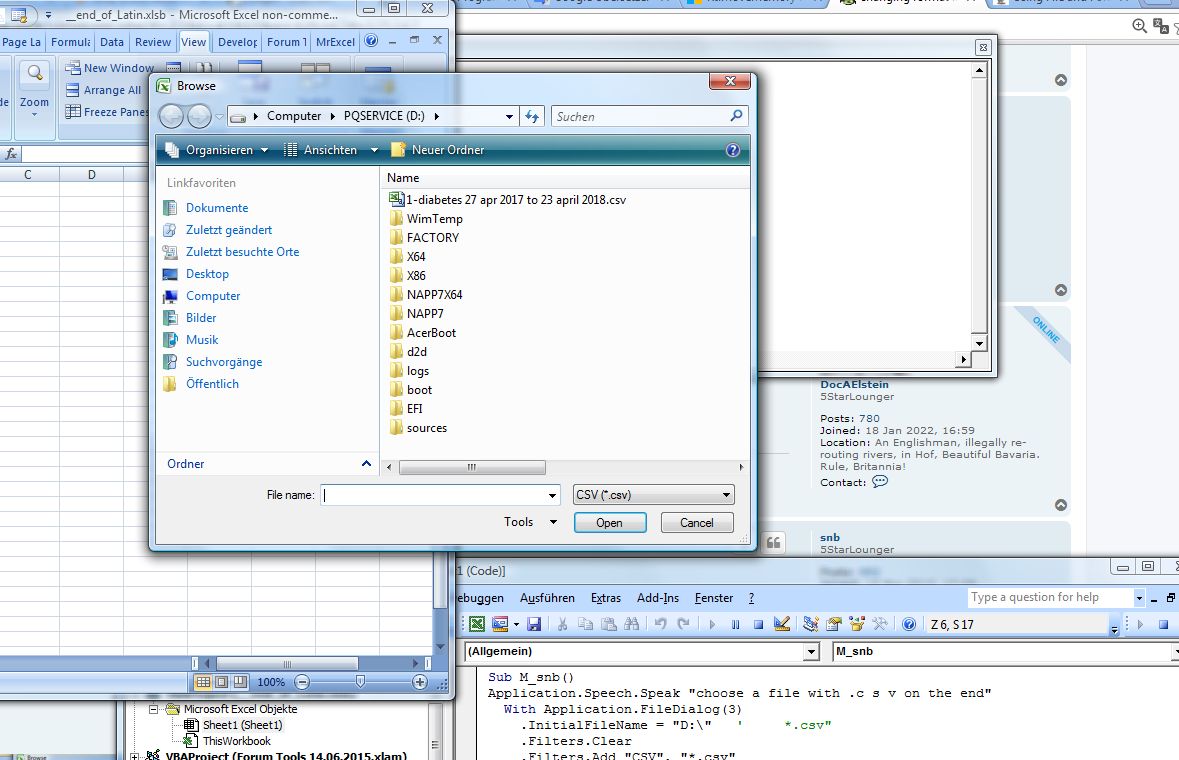Open the help question box dropdown arrow
Image resolution: width=1179 pixels, height=760 pixels.
[1139, 598]
